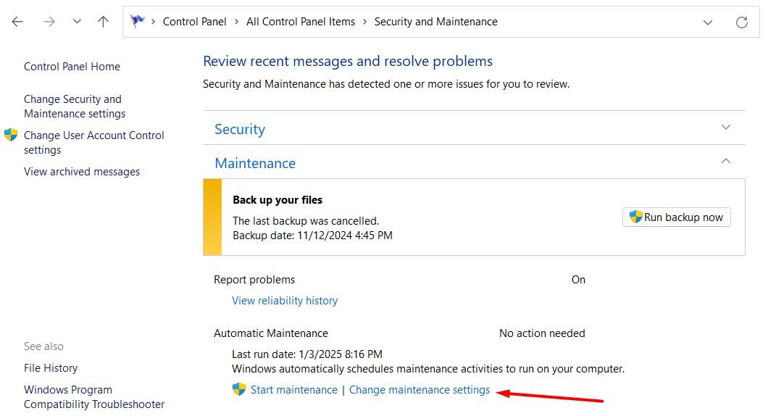The width and height of the screenshot is (768, 416).
Task: Collapse the Maintenance section chevron
Action: [726, 161]
